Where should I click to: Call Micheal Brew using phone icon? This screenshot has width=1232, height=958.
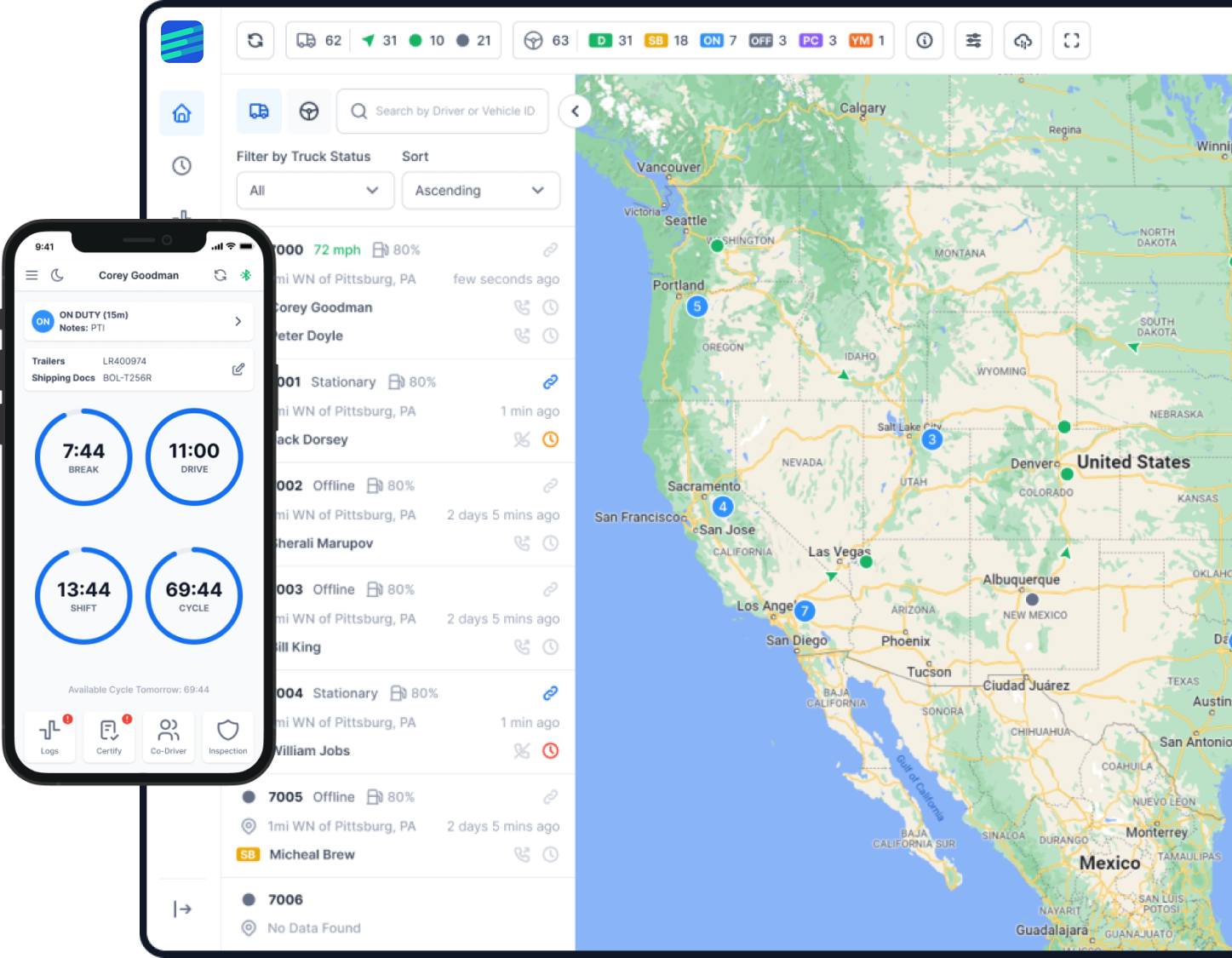coord(522,854)
